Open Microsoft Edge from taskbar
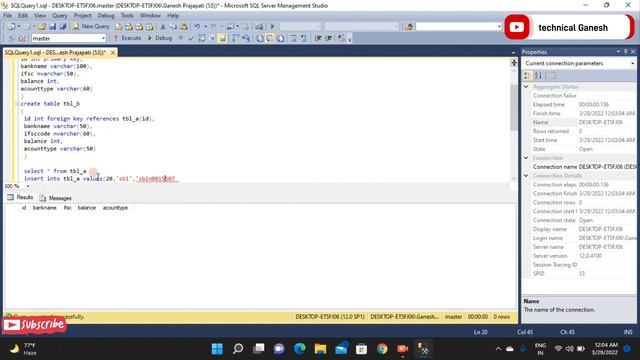 click(300, 349)
